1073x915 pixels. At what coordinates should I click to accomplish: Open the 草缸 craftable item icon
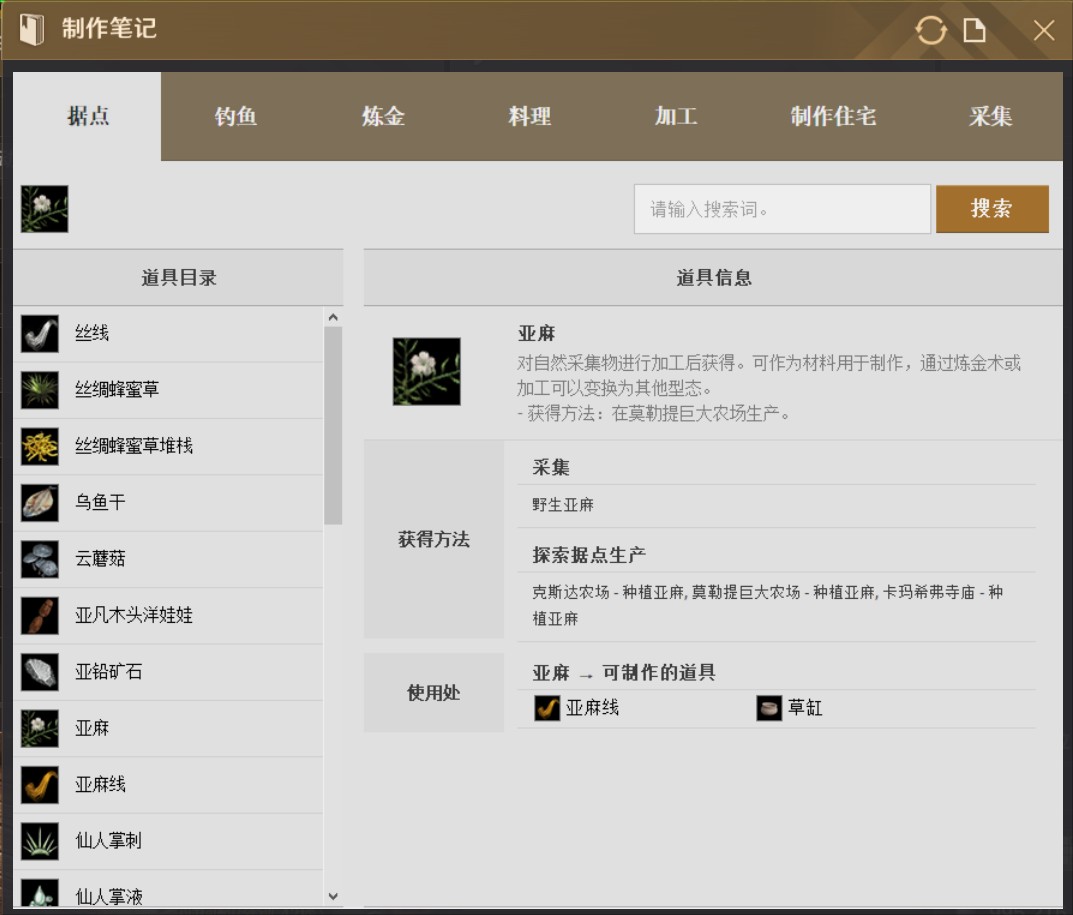tap(769, 709)
